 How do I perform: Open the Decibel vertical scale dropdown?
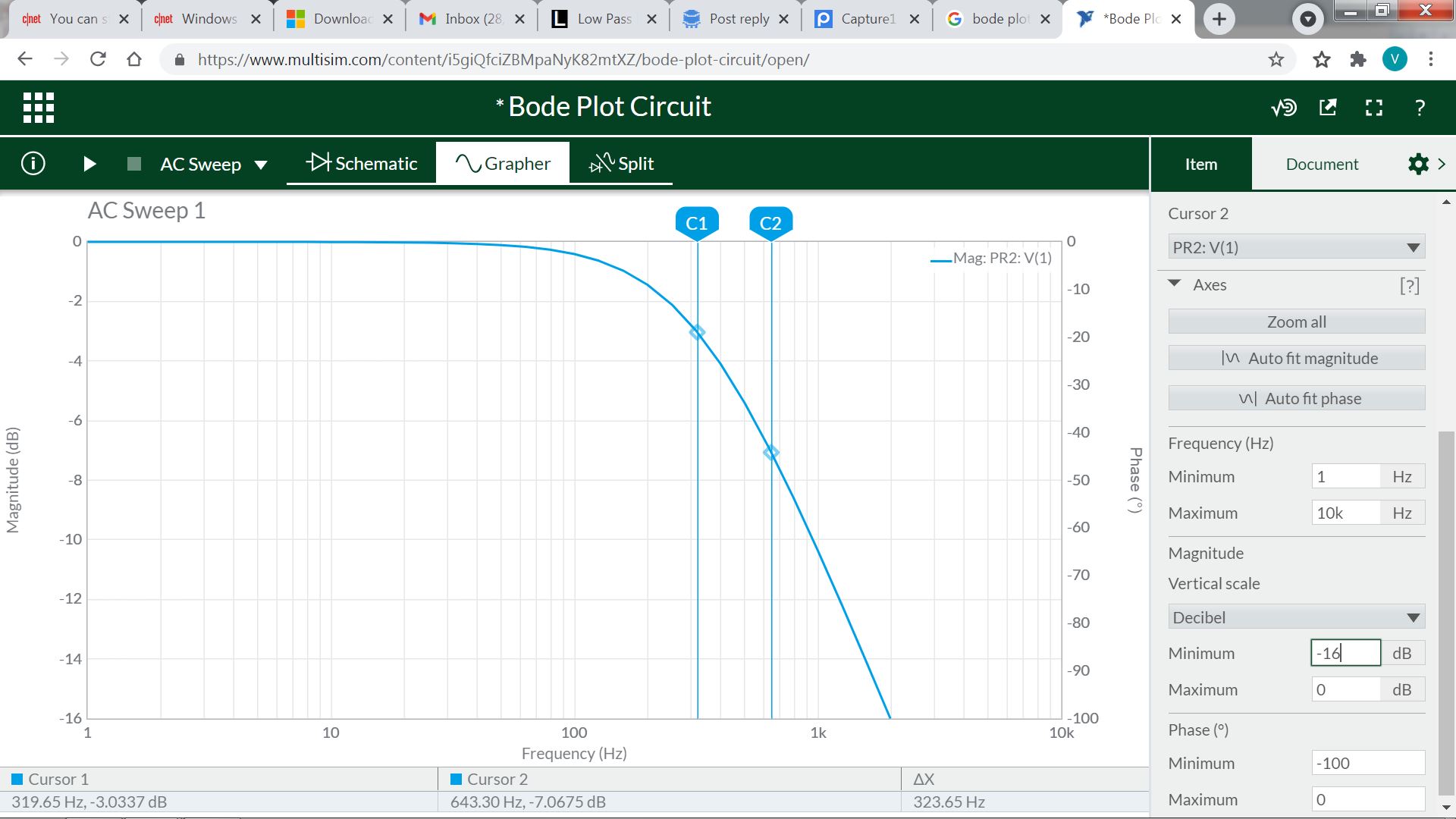click(x=1296, y=617)
